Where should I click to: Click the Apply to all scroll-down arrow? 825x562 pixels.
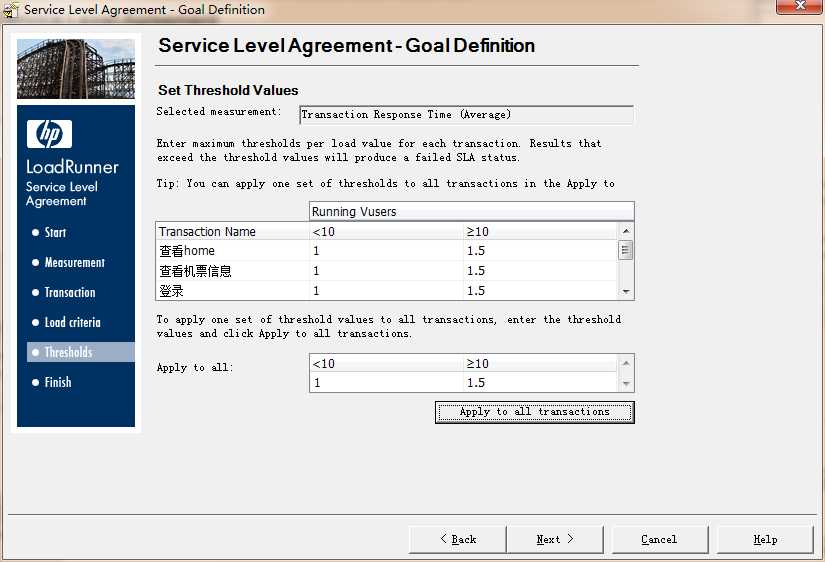(x=626, y=384)
